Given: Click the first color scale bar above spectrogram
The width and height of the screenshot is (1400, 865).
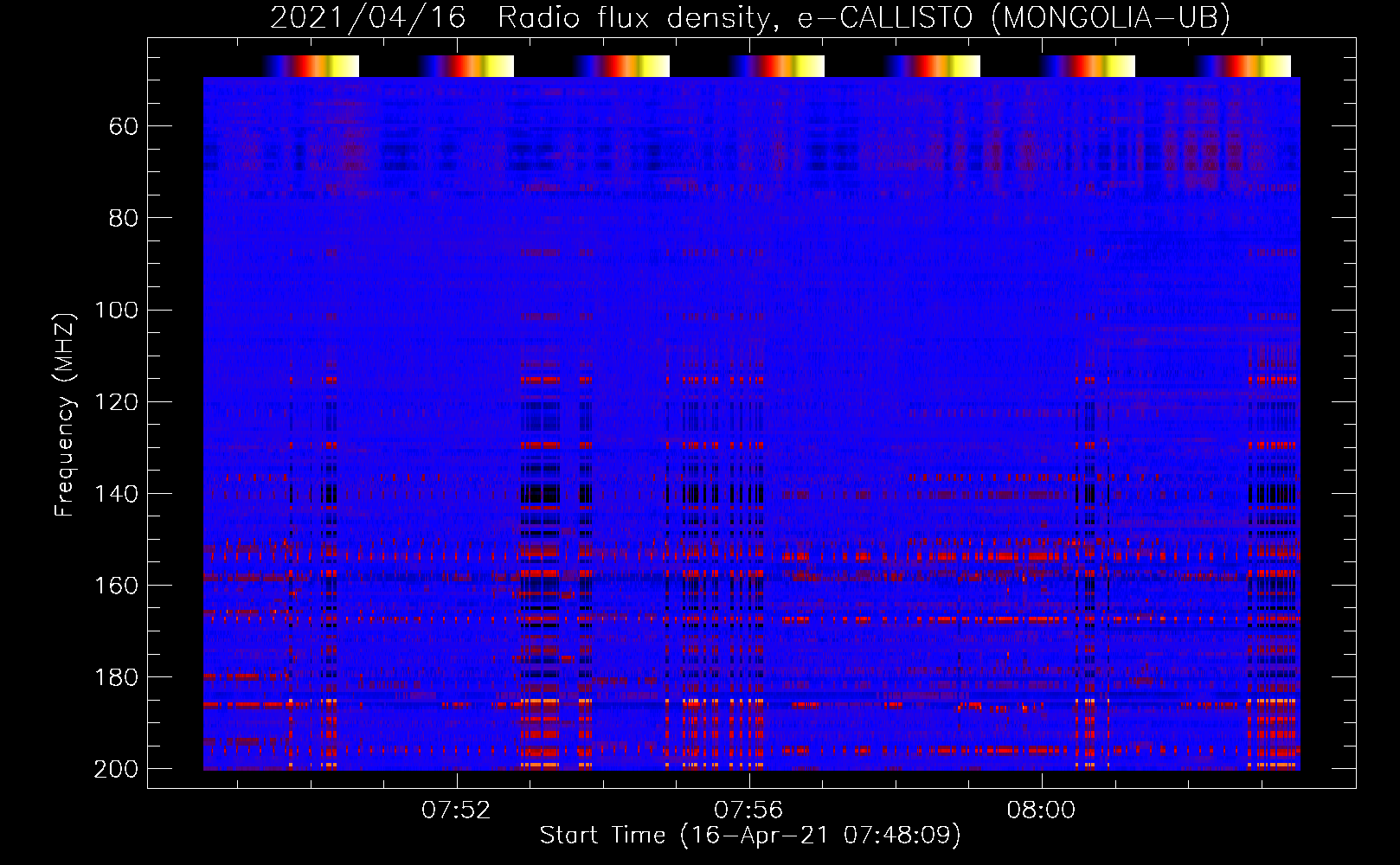Looking at the screenshot, I should (310, 66).
